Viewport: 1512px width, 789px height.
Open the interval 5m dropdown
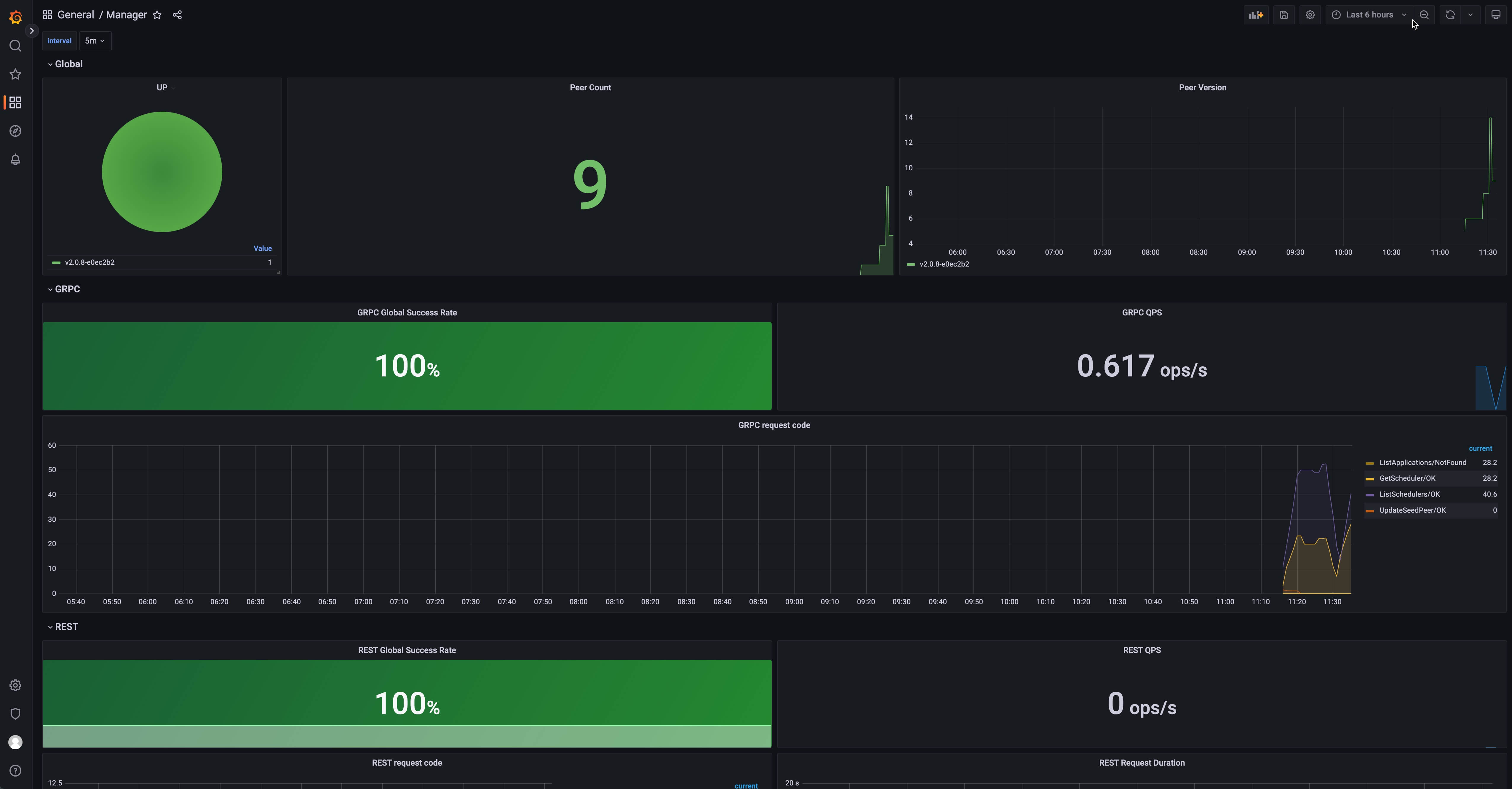(x=95, y=41)
